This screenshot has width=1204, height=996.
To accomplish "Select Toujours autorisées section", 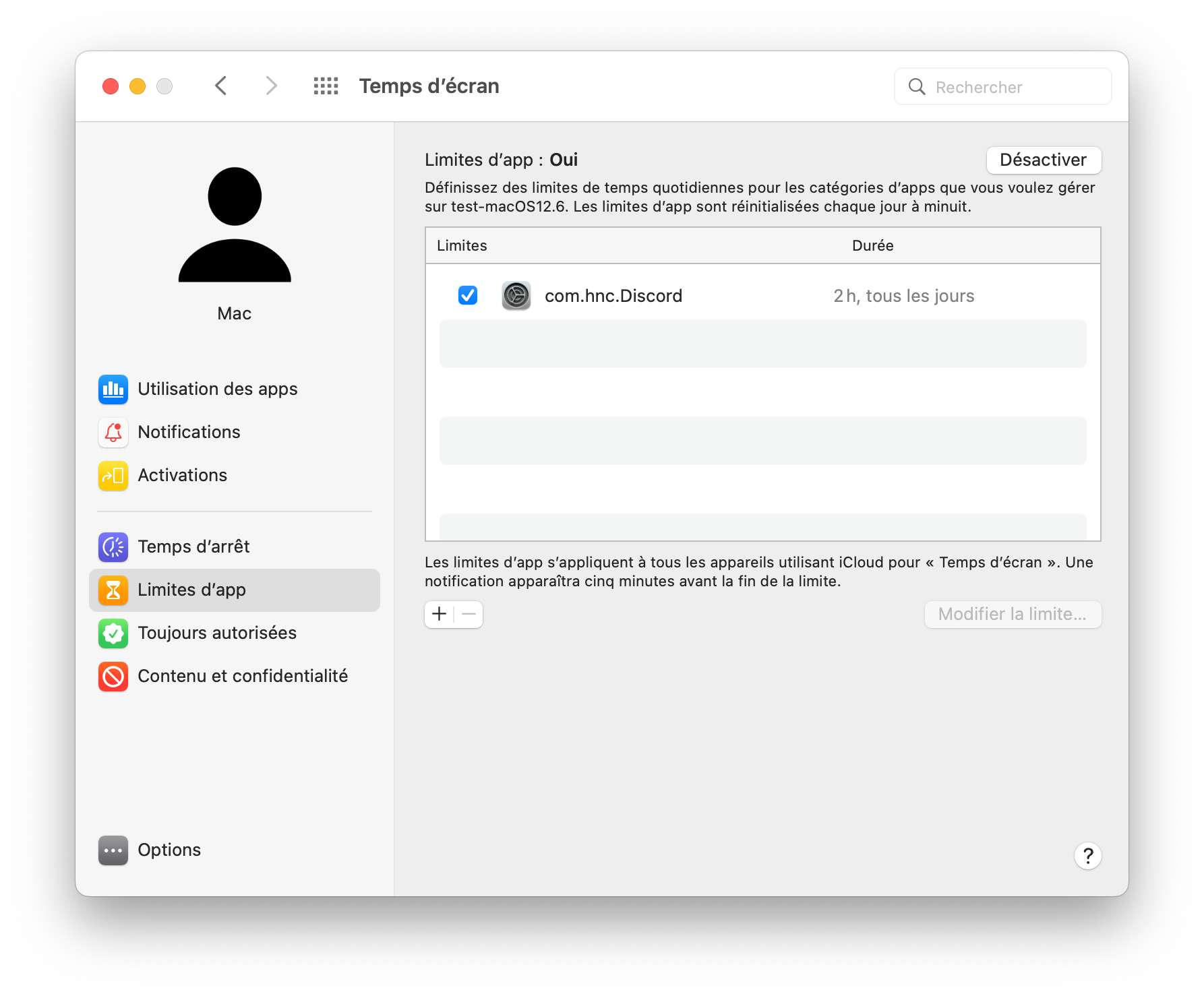I will point(235,633).
